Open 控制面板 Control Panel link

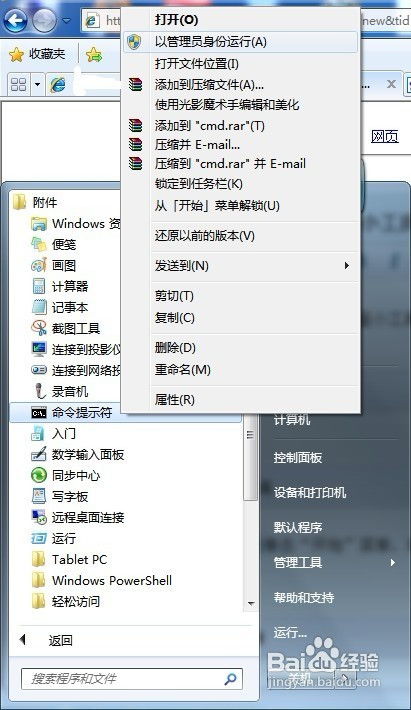tap(298, 457)
